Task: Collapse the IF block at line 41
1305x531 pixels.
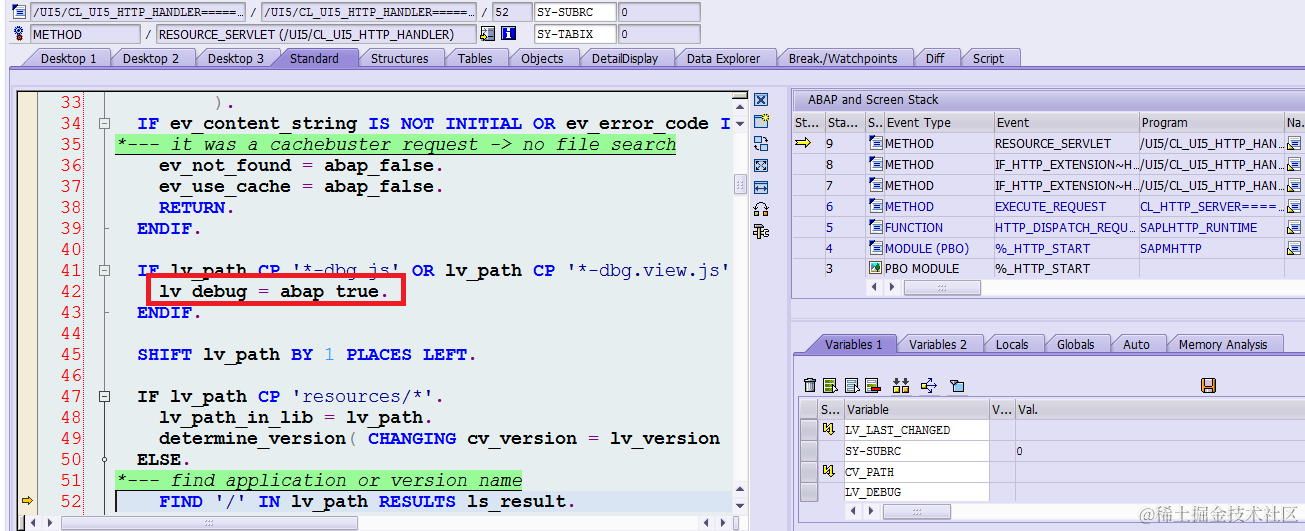Action: tap(104, 271)
